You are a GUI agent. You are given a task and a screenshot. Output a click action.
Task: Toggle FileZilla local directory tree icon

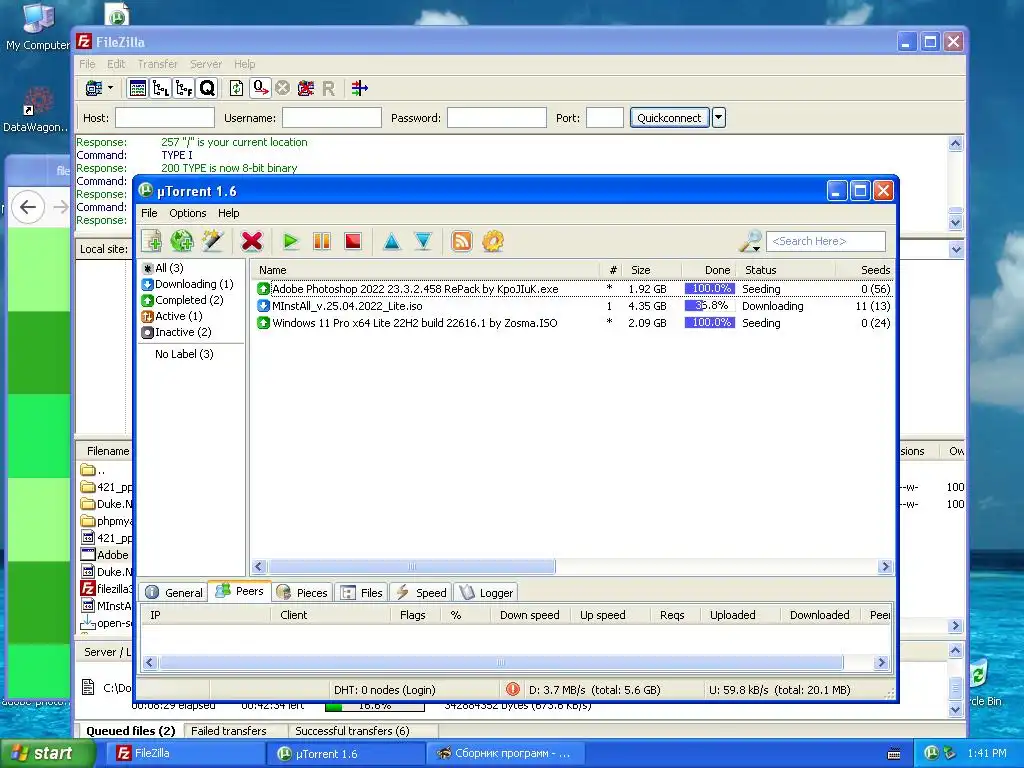[x=161, y=88]
